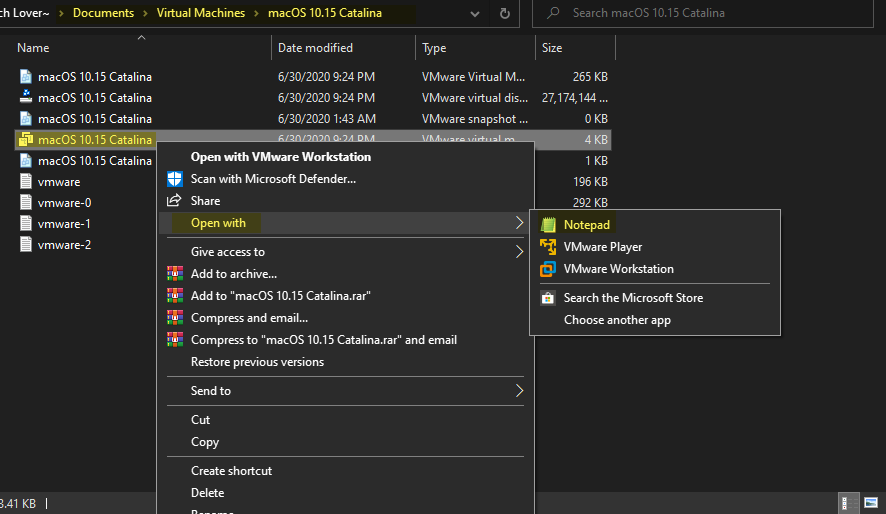Viewport: 886px width, 514px height.
Task: Click the Microsoft Store bag icon
Action: tap(548, 298)
